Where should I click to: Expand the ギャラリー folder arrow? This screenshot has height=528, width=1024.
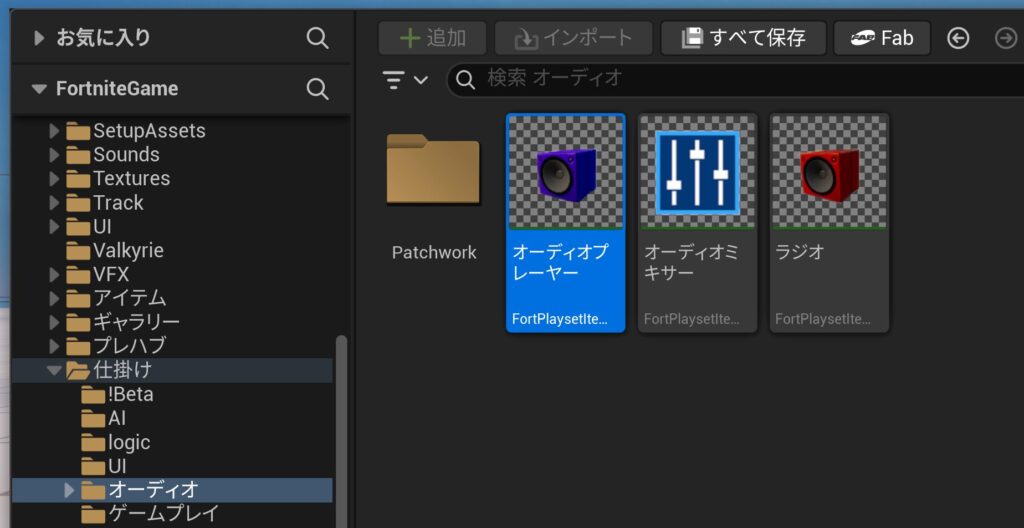[55, 323]
